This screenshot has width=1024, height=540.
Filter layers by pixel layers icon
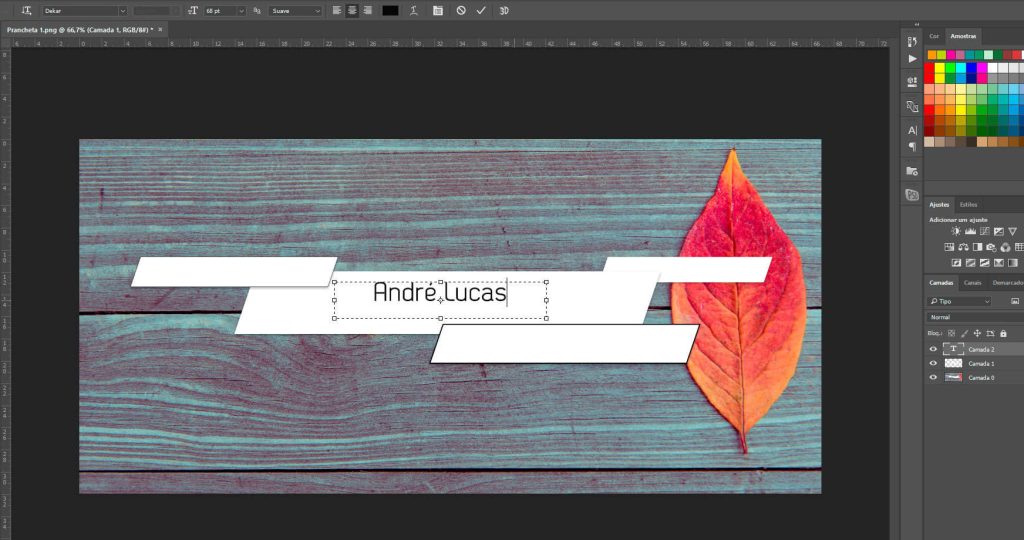tap(1015, 301)
